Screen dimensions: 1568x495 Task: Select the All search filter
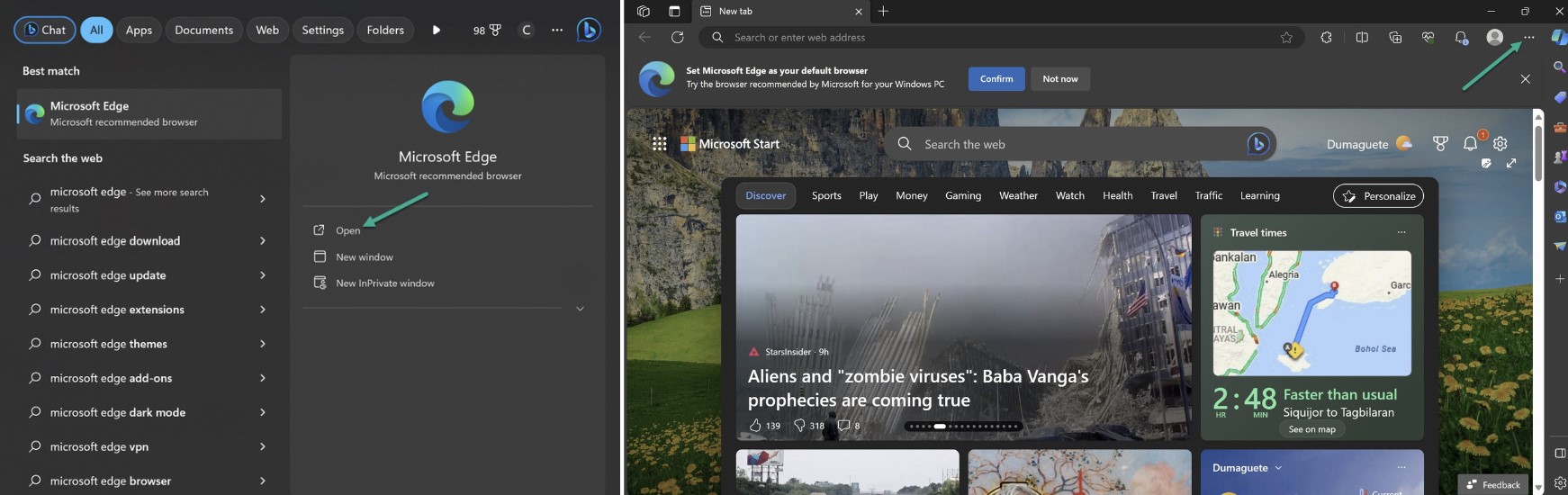(x=96, y=30)
